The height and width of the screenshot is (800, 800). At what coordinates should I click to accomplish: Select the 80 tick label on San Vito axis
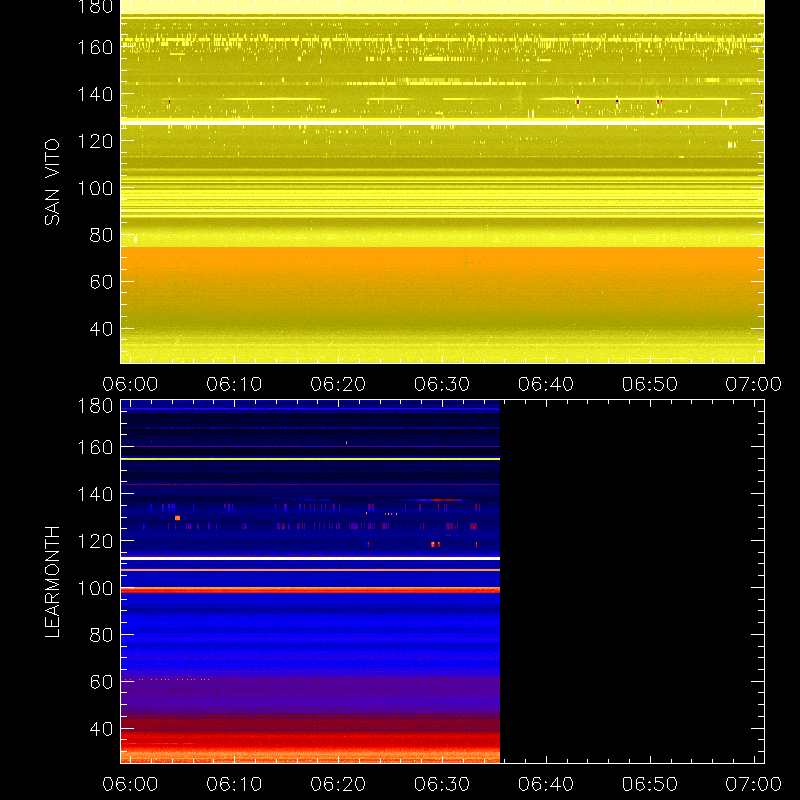[101, 235]
